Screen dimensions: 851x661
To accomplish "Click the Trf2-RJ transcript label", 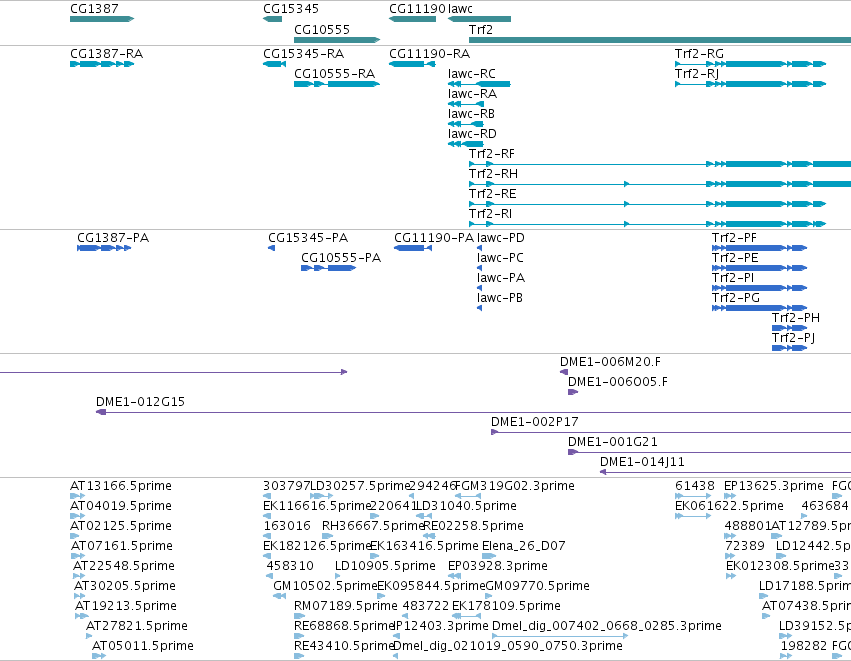I will [697, 74].
